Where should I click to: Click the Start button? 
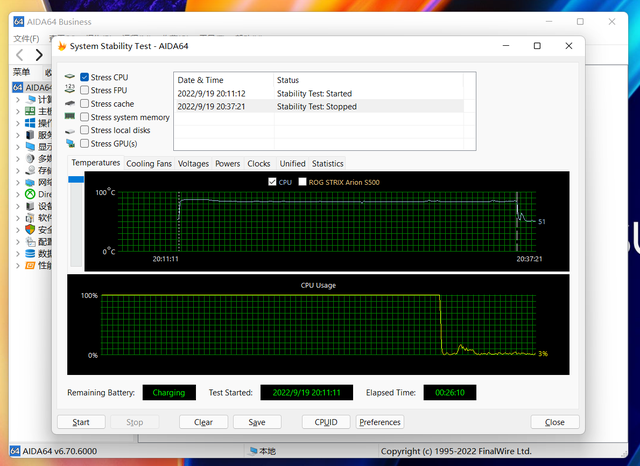[x=81, y=422]
